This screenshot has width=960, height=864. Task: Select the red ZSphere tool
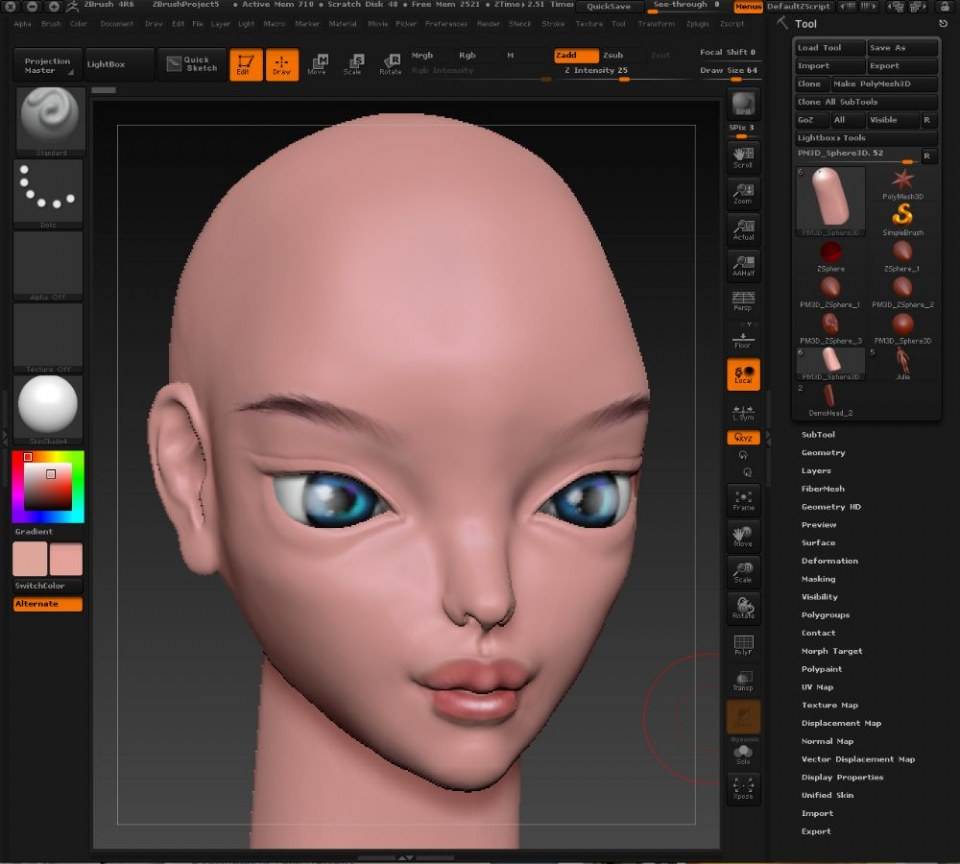pyautogui.click(x=830, y=255)
